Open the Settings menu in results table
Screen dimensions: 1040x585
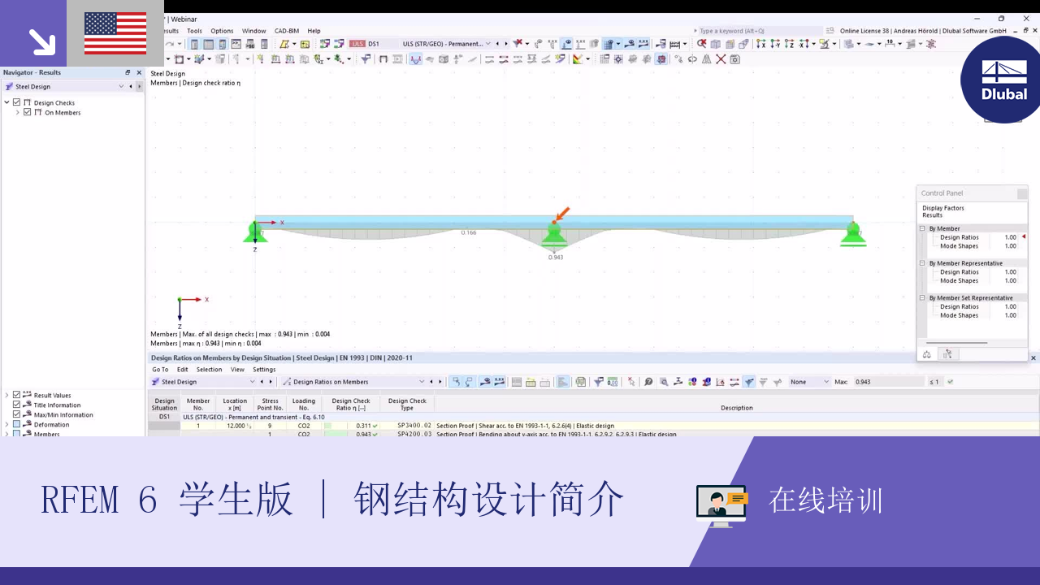pyautogui.click(x=264, y=369)
